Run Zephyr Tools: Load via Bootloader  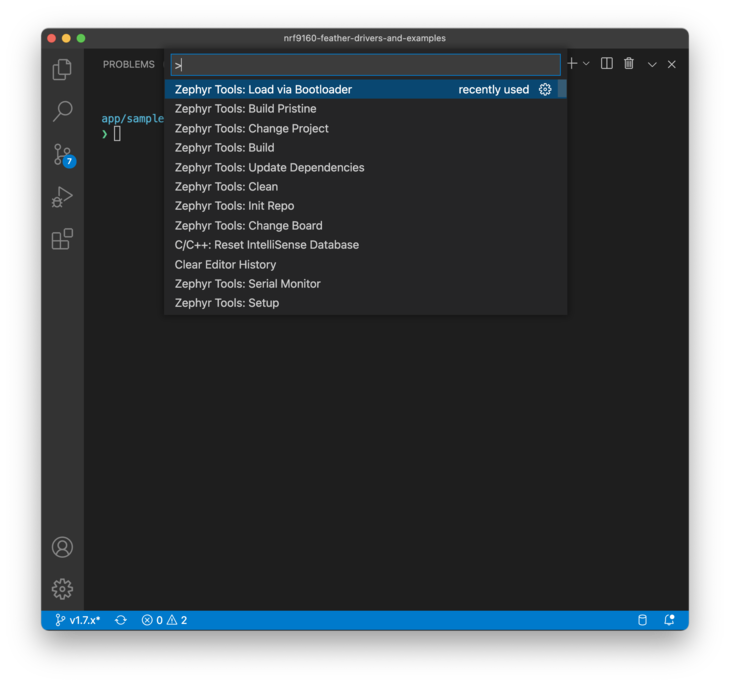[365, 89]
